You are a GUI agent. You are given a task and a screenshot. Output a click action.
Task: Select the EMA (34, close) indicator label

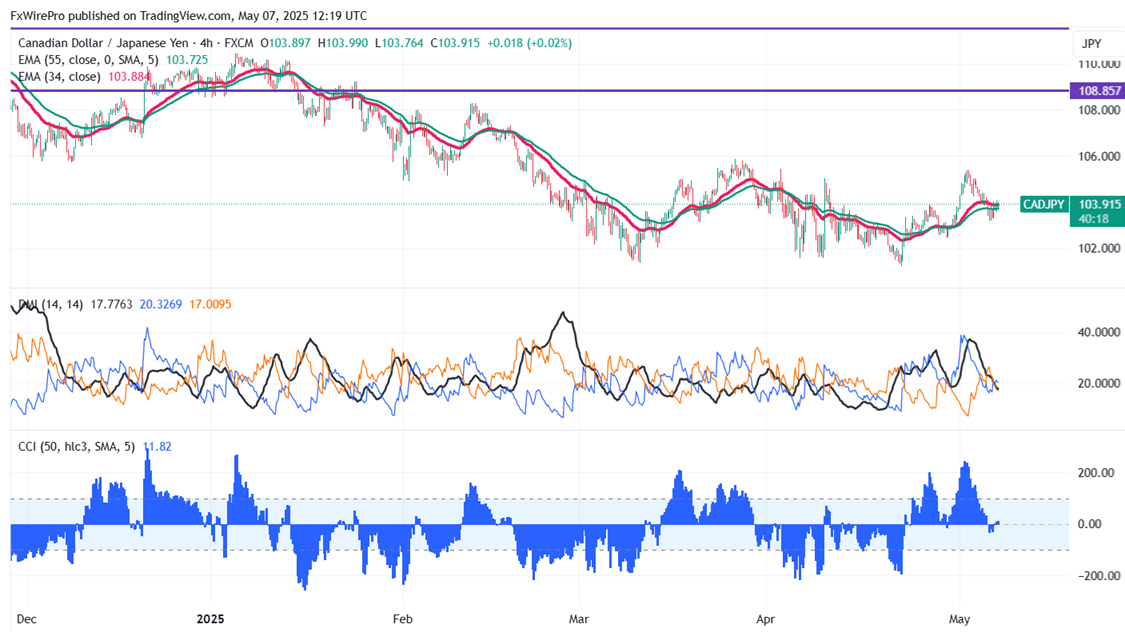(59, 76)
